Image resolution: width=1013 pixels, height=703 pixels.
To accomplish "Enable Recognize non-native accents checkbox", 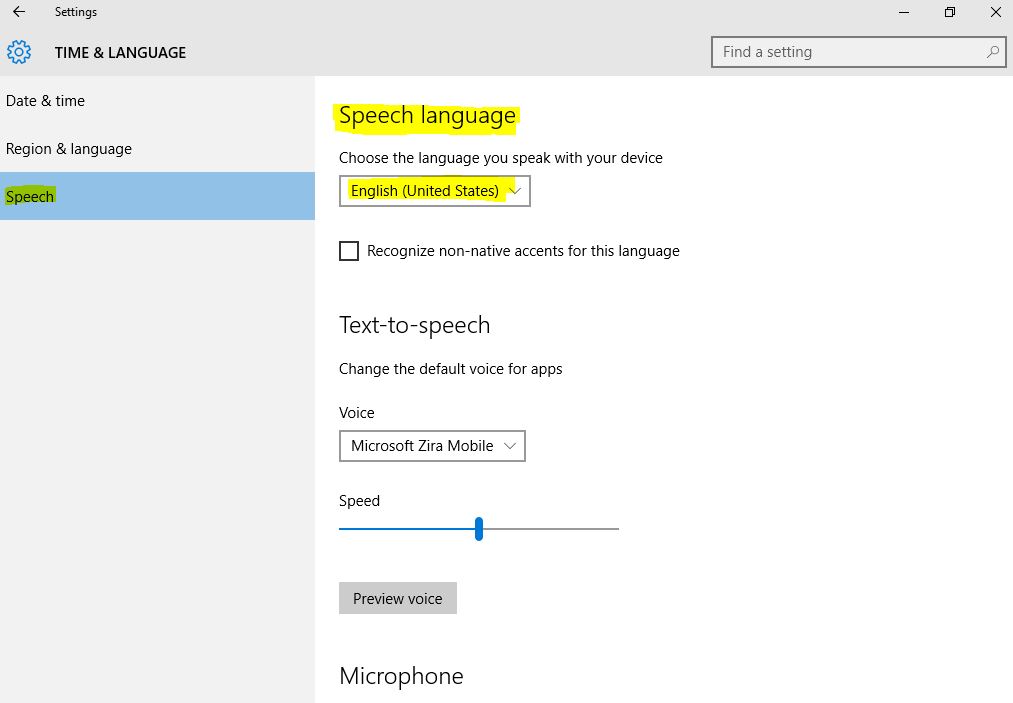I will pyautogui.click(x=349, y=251).
